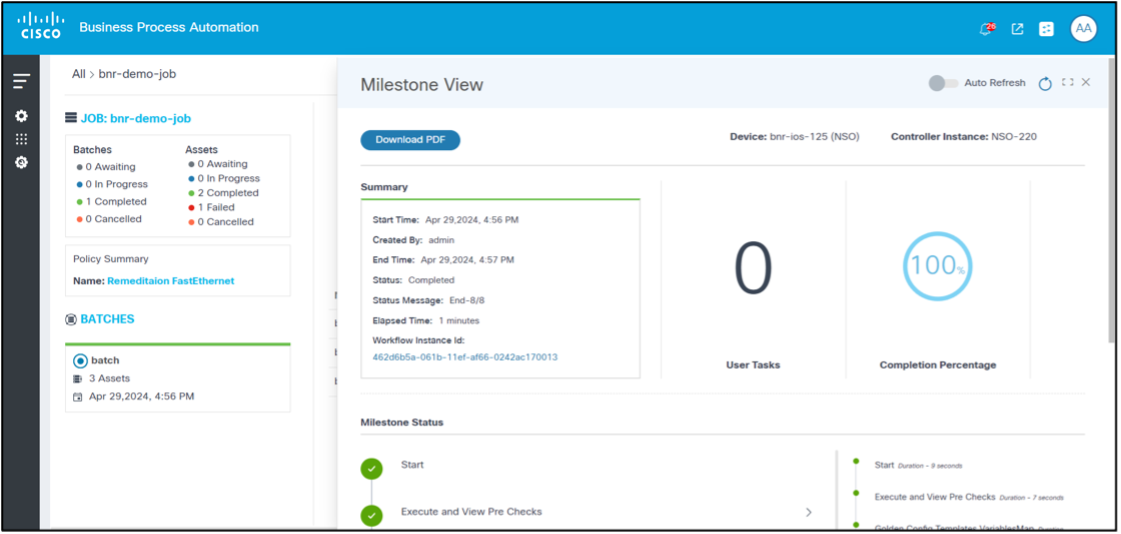
Task: Click the Completion Percentage label
Action: pyautogui.click(x=937, y=365)
